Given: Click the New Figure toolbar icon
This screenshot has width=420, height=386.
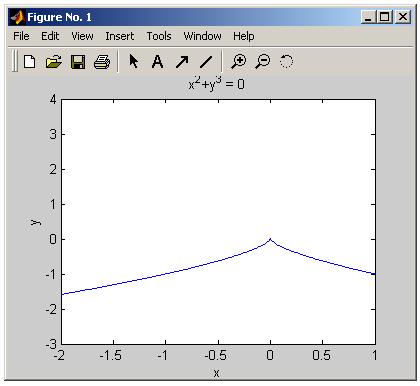Looking at the screenshot, I should point(30,62).
